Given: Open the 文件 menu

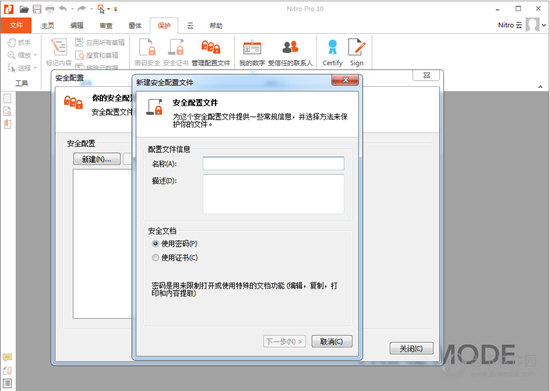Looking at the screenshot, I should tap(16, 25).
